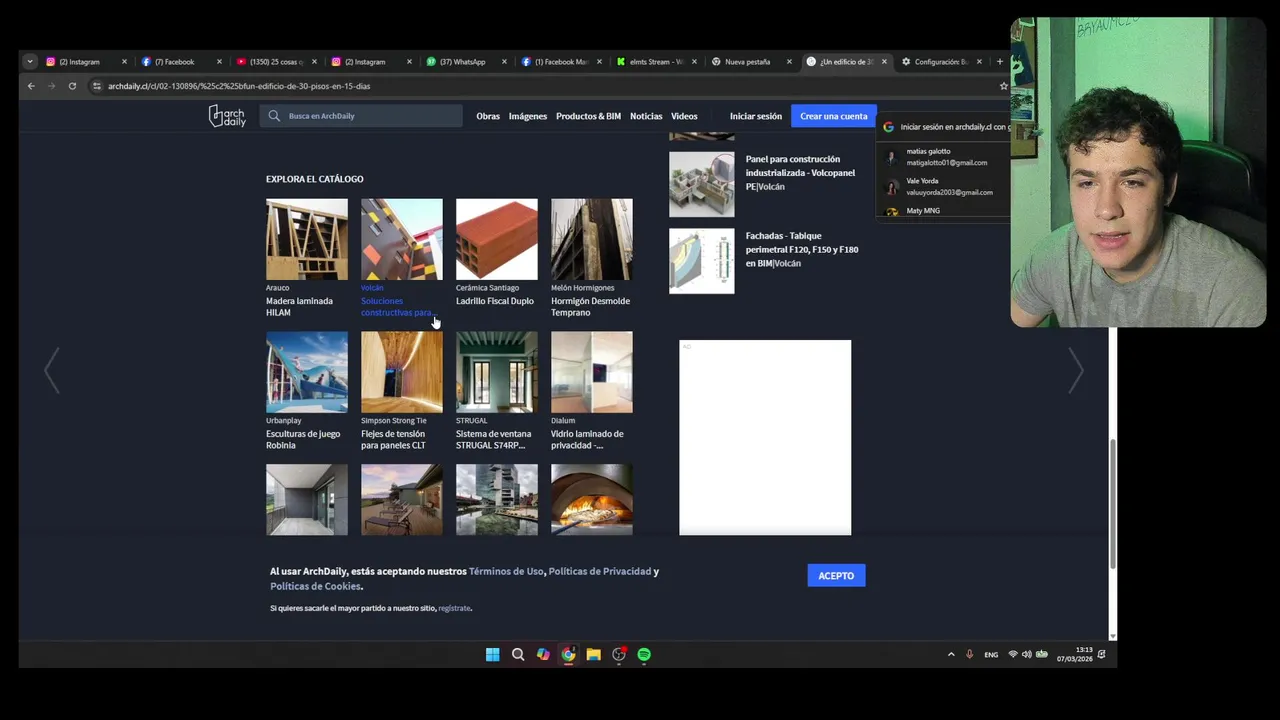Open ENG language selector

coord(991,654)
